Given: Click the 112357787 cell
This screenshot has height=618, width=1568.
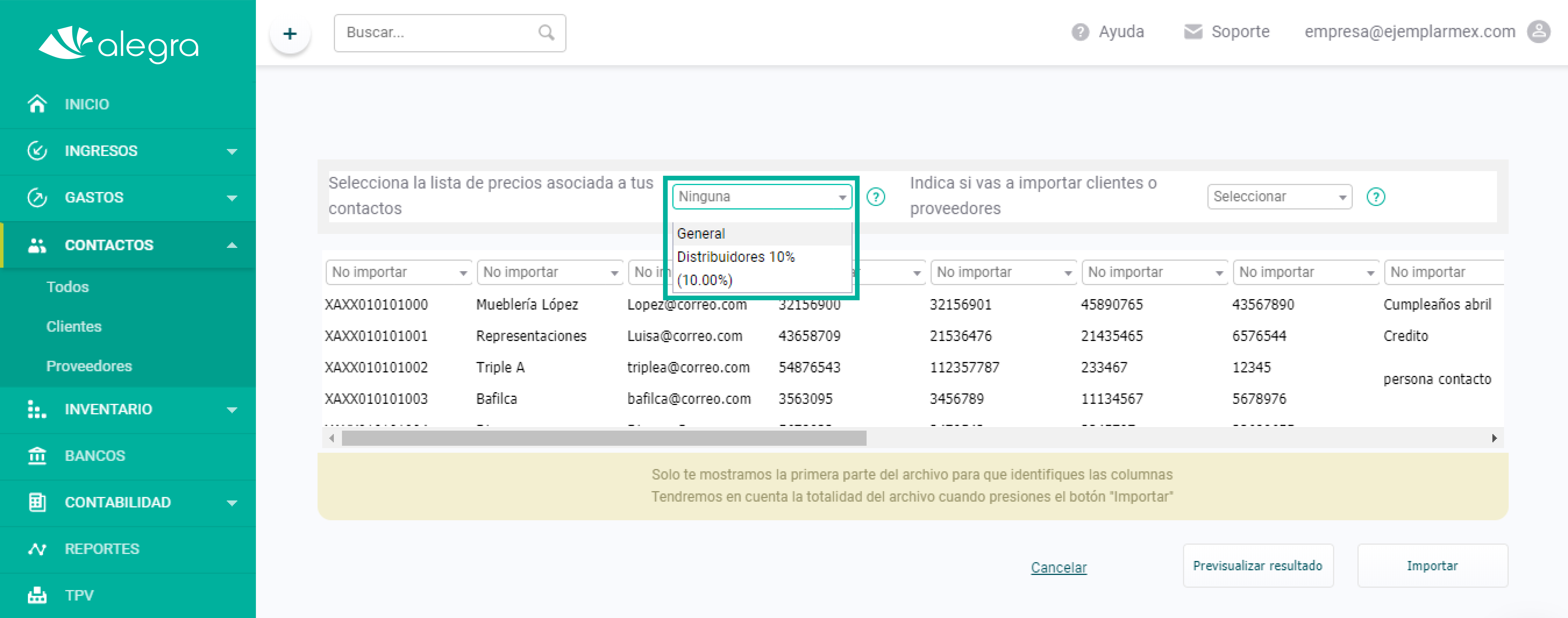Looking at the screenshot, I should pos(964,368).
